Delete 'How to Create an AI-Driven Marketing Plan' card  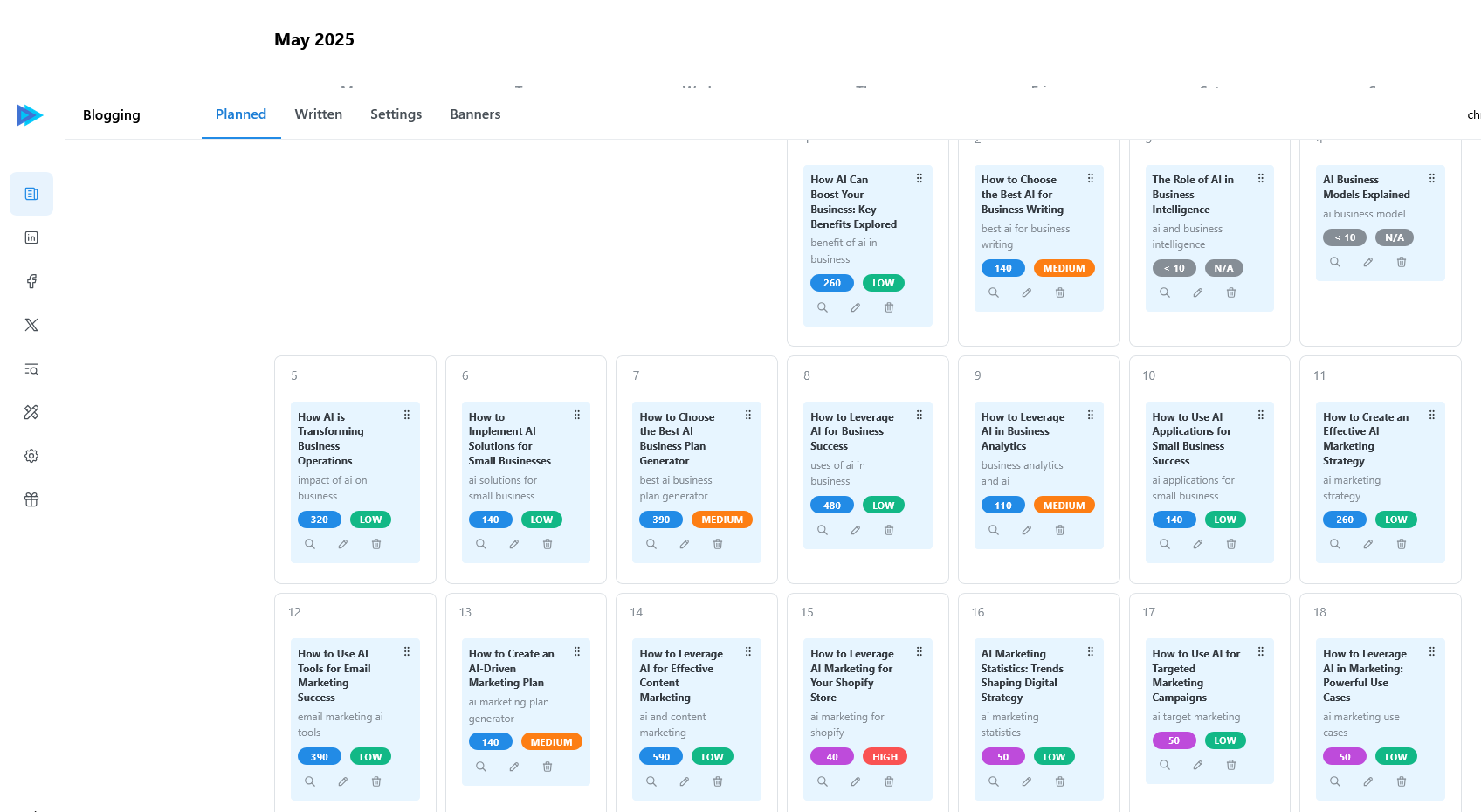pos(548,767)
